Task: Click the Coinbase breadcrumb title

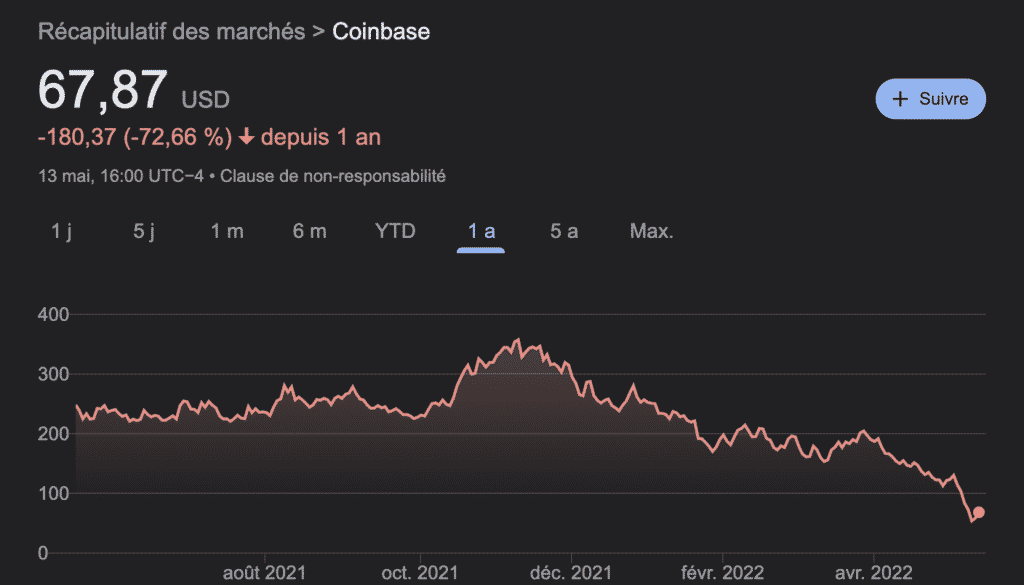Action: pyautogui.click(x=381, y=31)
